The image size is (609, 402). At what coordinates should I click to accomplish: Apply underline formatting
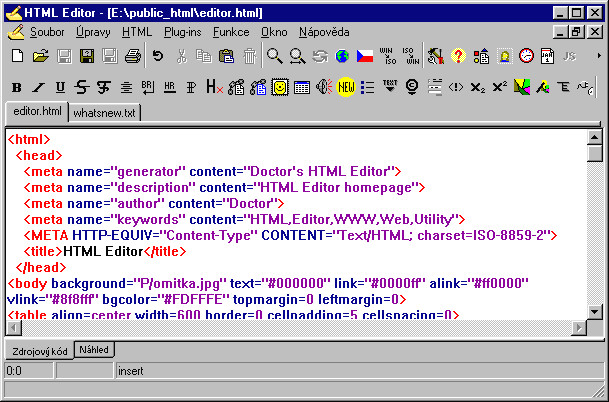60,87
